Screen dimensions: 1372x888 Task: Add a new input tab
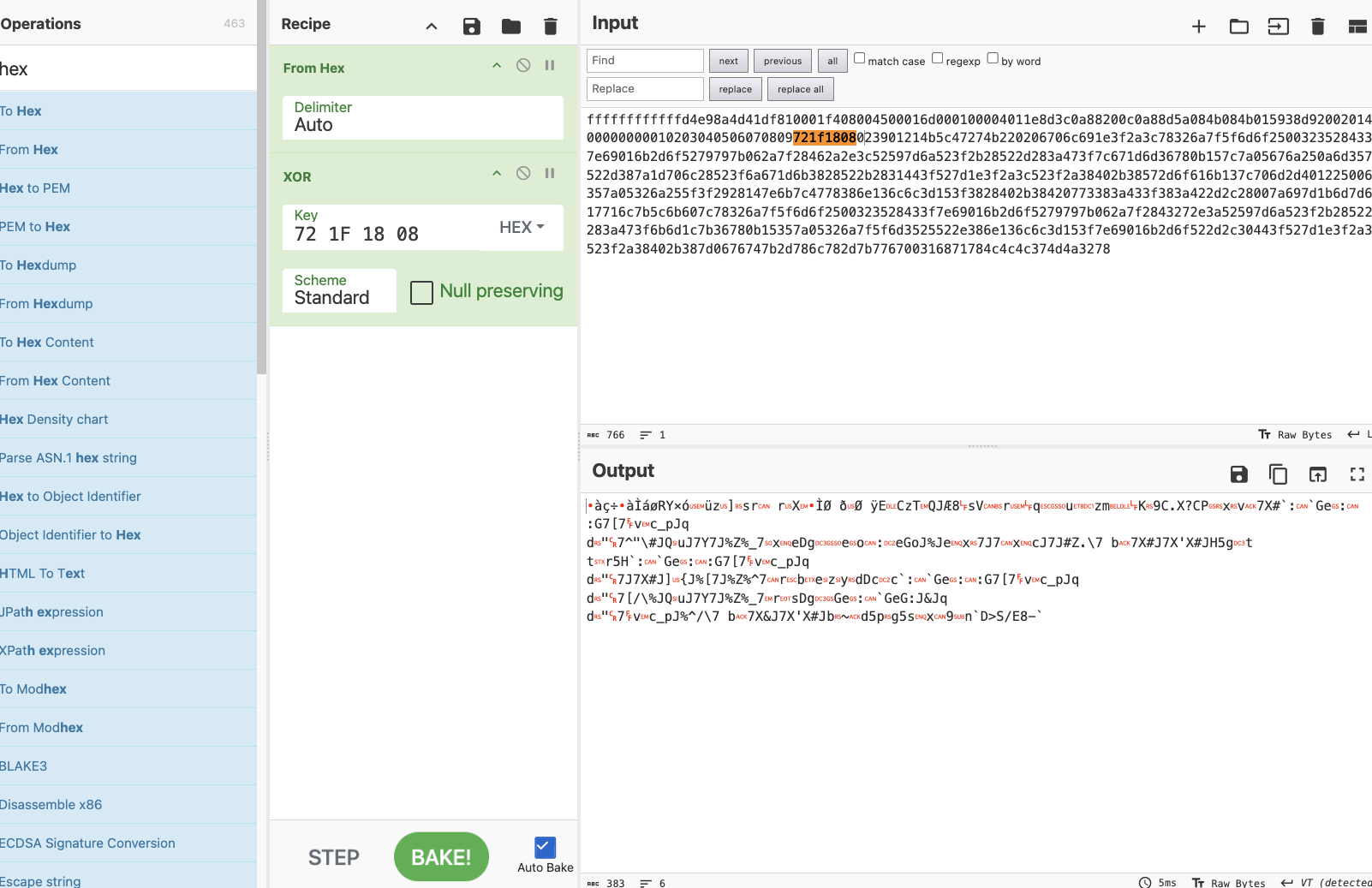coord(1198,27)
